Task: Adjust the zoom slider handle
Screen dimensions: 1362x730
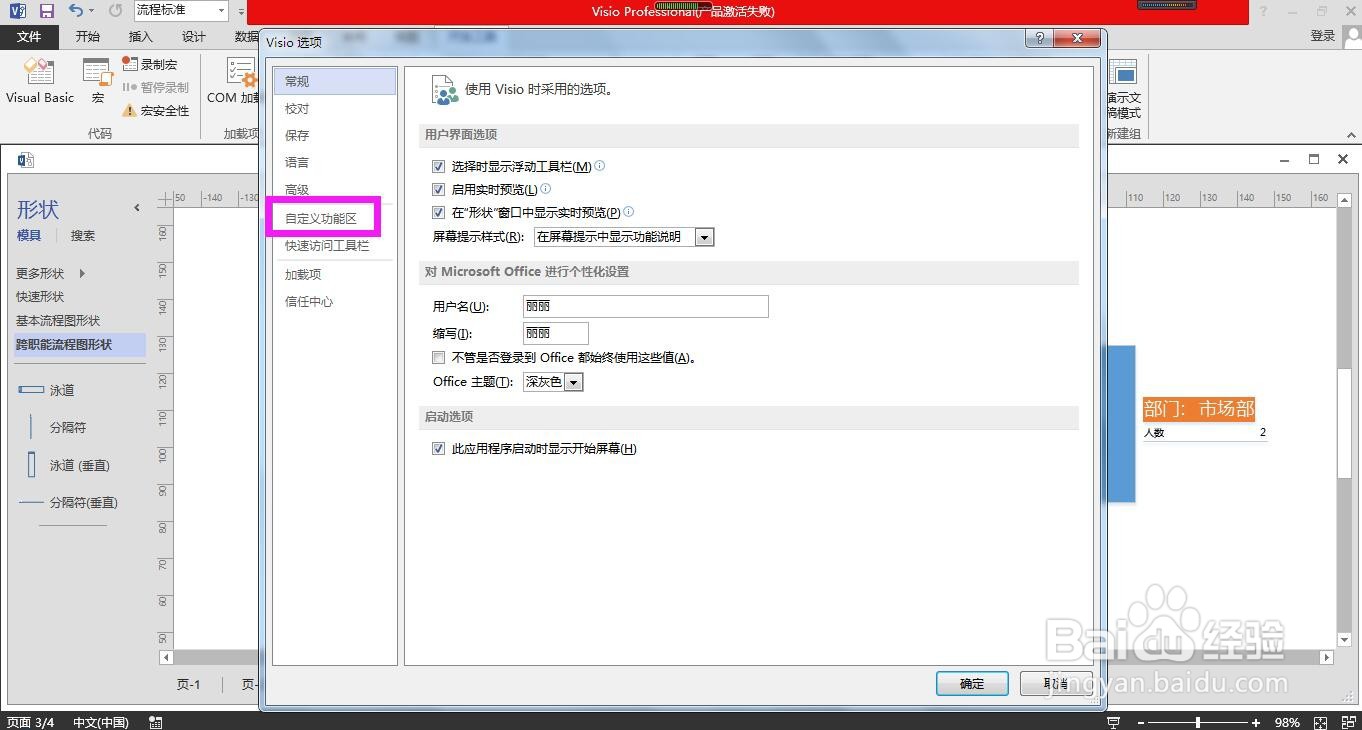Action: pos(1197,722)
